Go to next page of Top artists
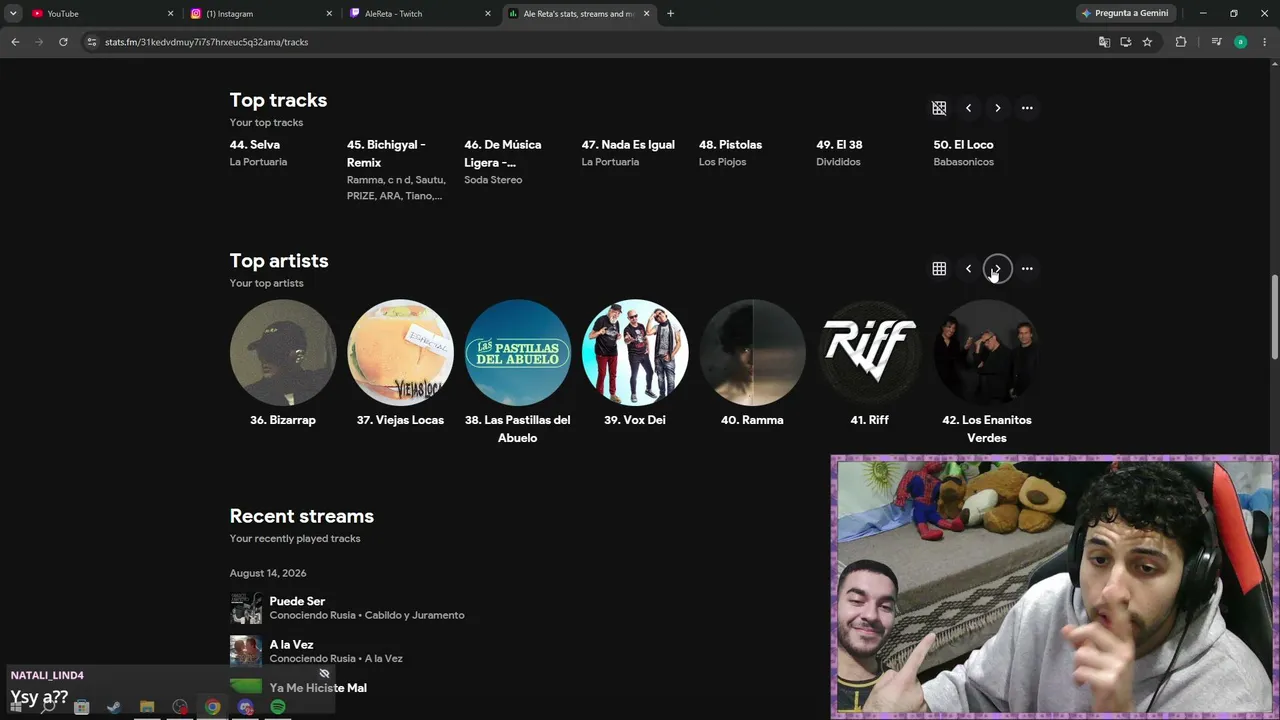The width and height of the screenshot is (1280, 720). click(997, 269)
